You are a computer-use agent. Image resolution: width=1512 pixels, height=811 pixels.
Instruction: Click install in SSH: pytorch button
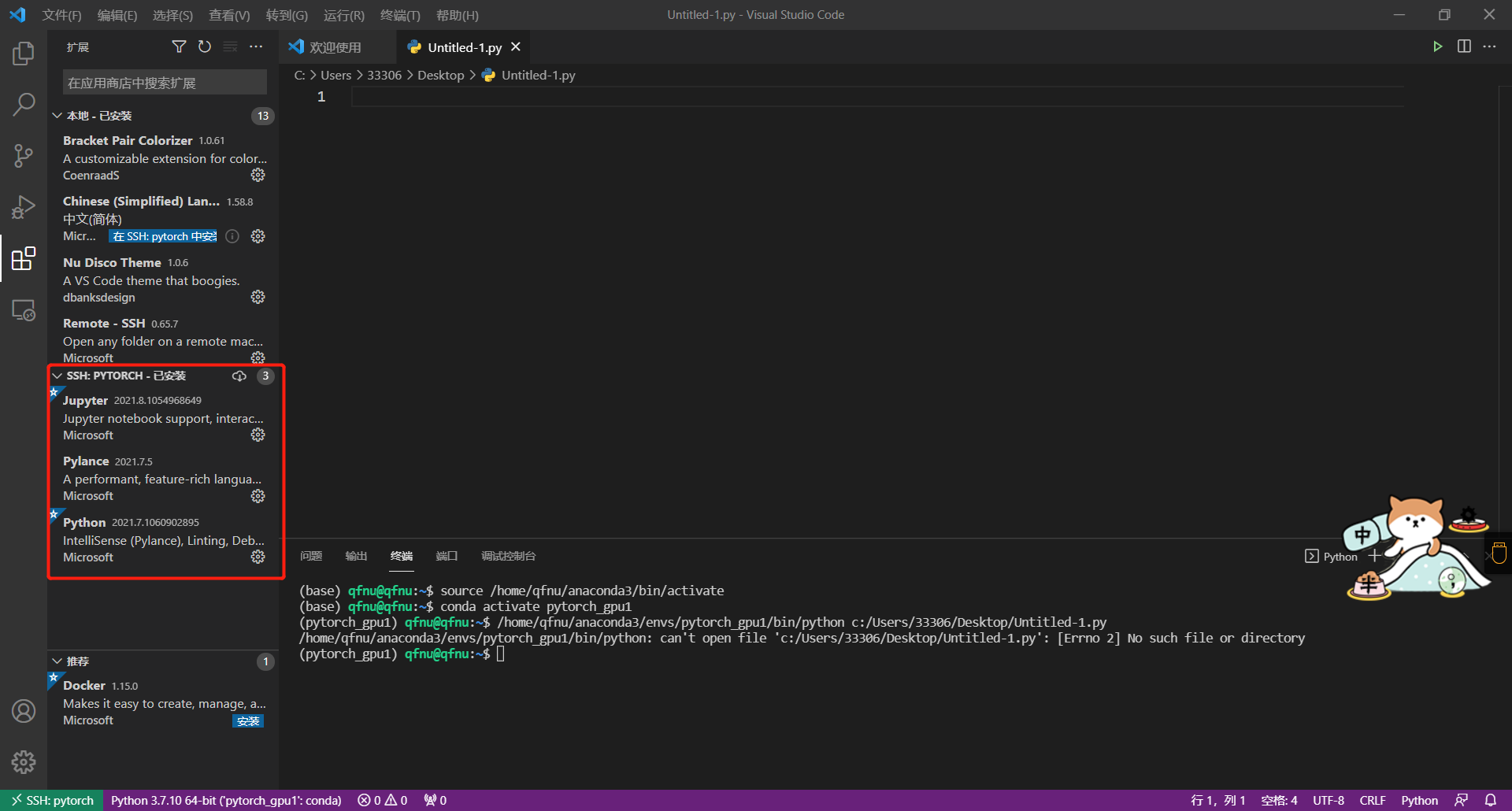pos(163,236)
